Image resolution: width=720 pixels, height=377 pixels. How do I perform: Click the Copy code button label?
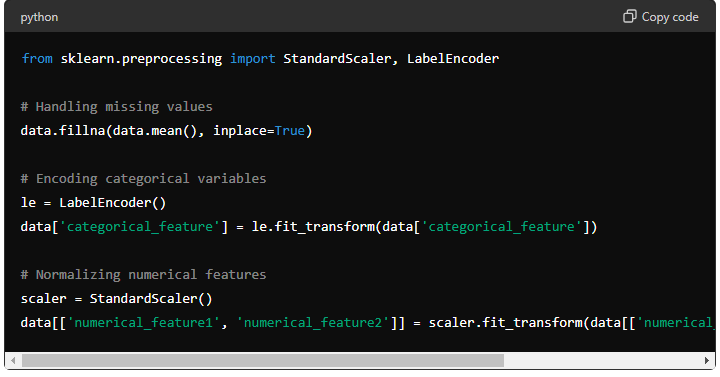tap(670, 17)
